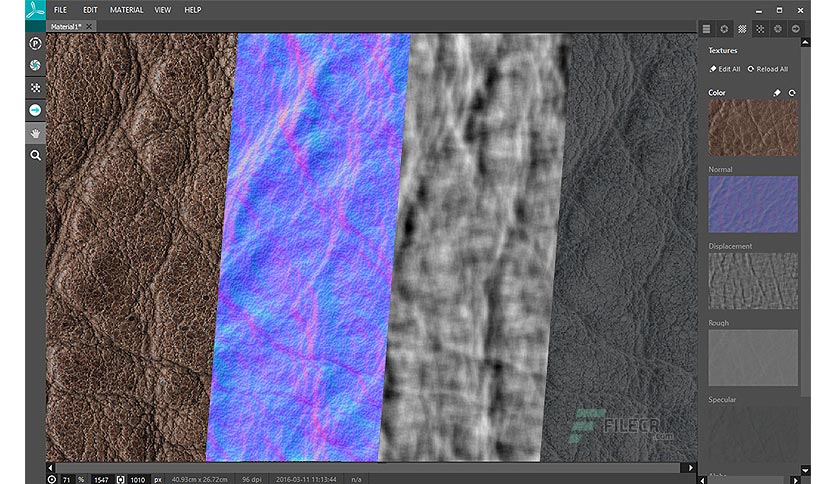Viewport: 836px width, 484px height.
Task: Open the Textures grid panel icon
Action: pos(742,29)
